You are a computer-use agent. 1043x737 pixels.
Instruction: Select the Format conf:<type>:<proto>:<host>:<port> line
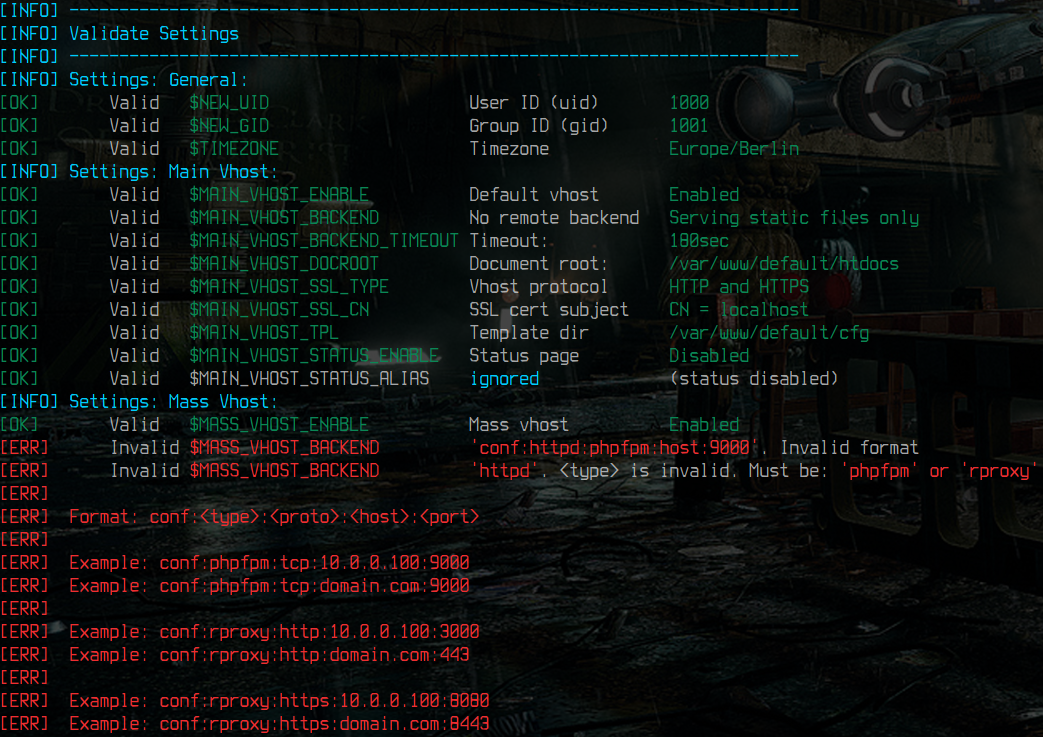click(x=274, y=517)
